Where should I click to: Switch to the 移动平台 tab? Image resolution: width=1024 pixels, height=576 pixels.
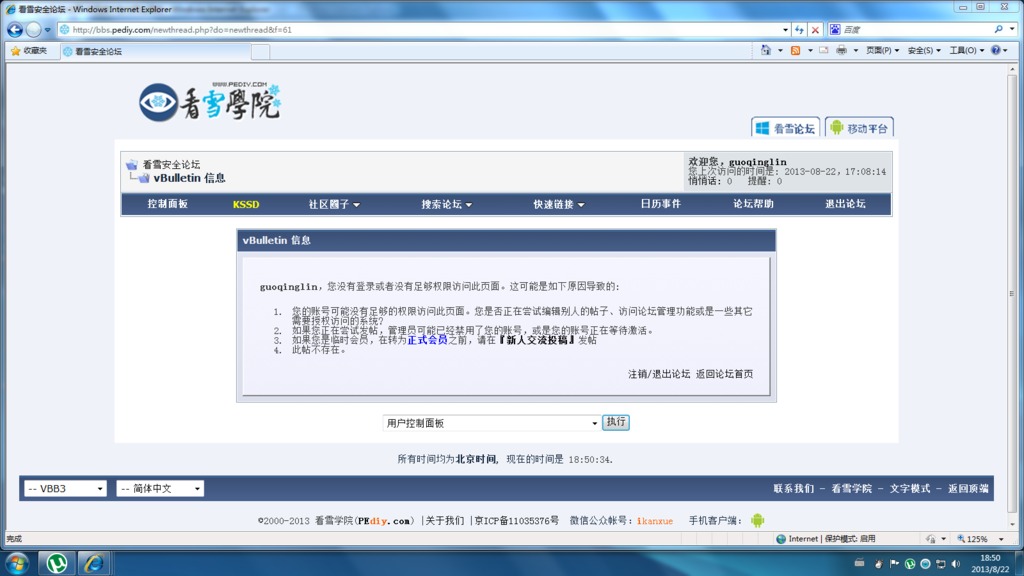coord(859,128)
